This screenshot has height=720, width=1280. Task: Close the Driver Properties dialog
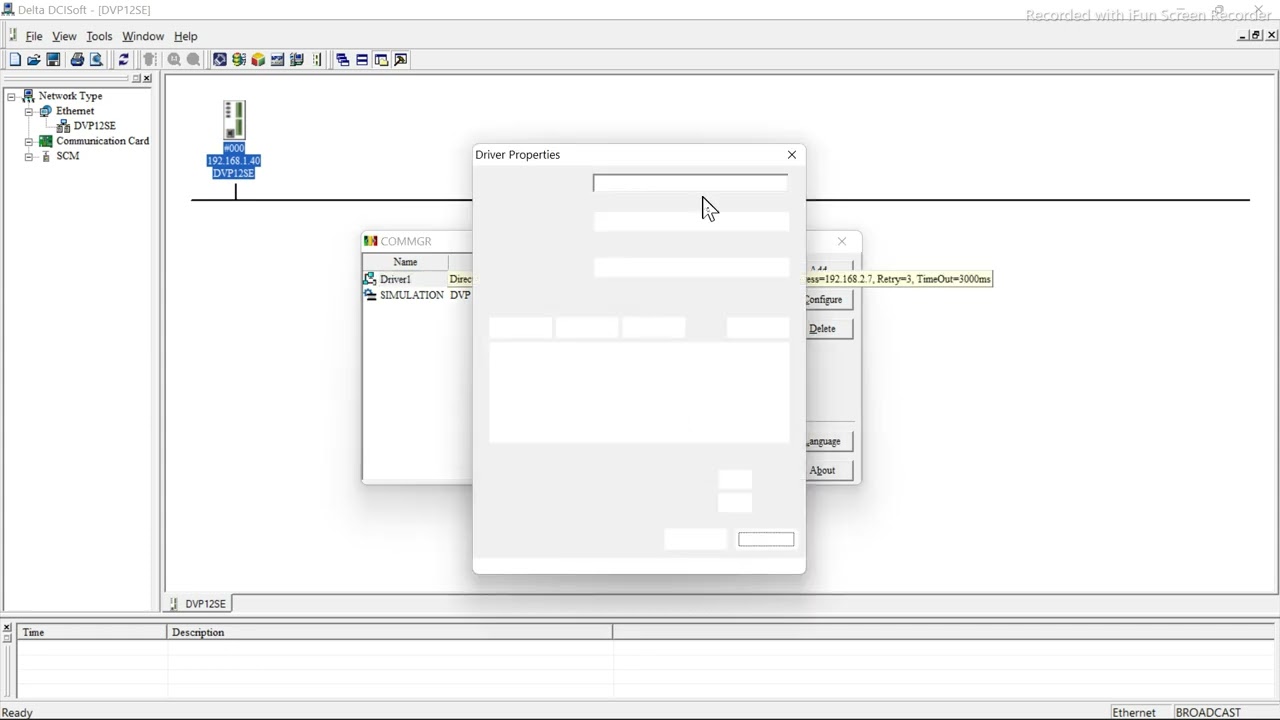792,155
